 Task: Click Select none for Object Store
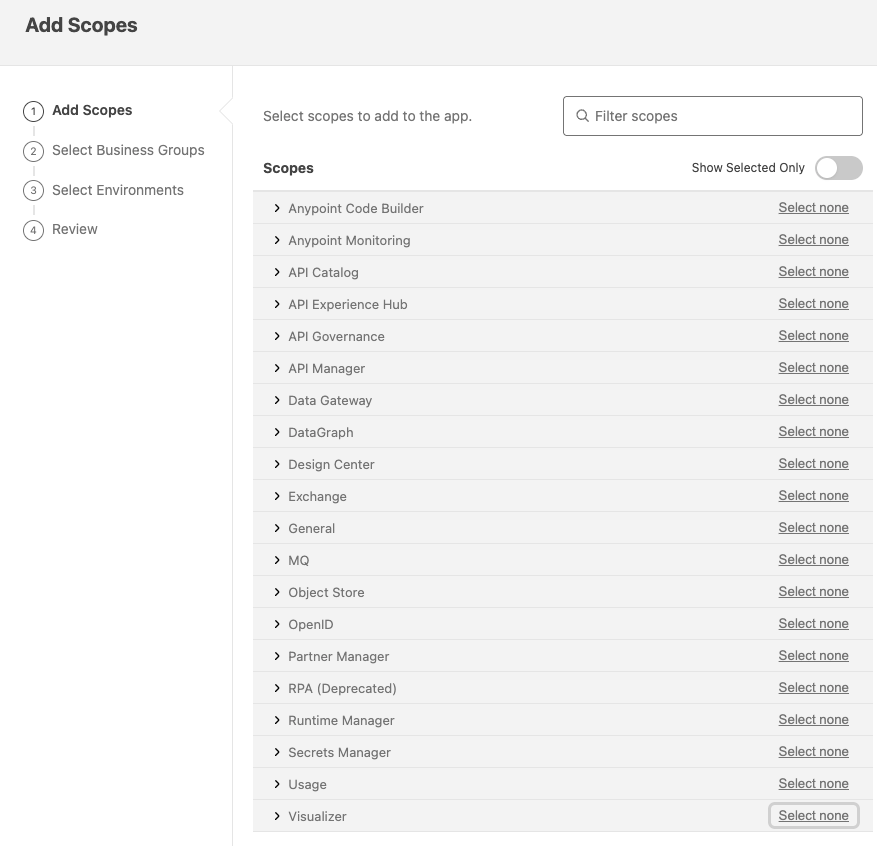pyautogui.click(x=813, y=592)
